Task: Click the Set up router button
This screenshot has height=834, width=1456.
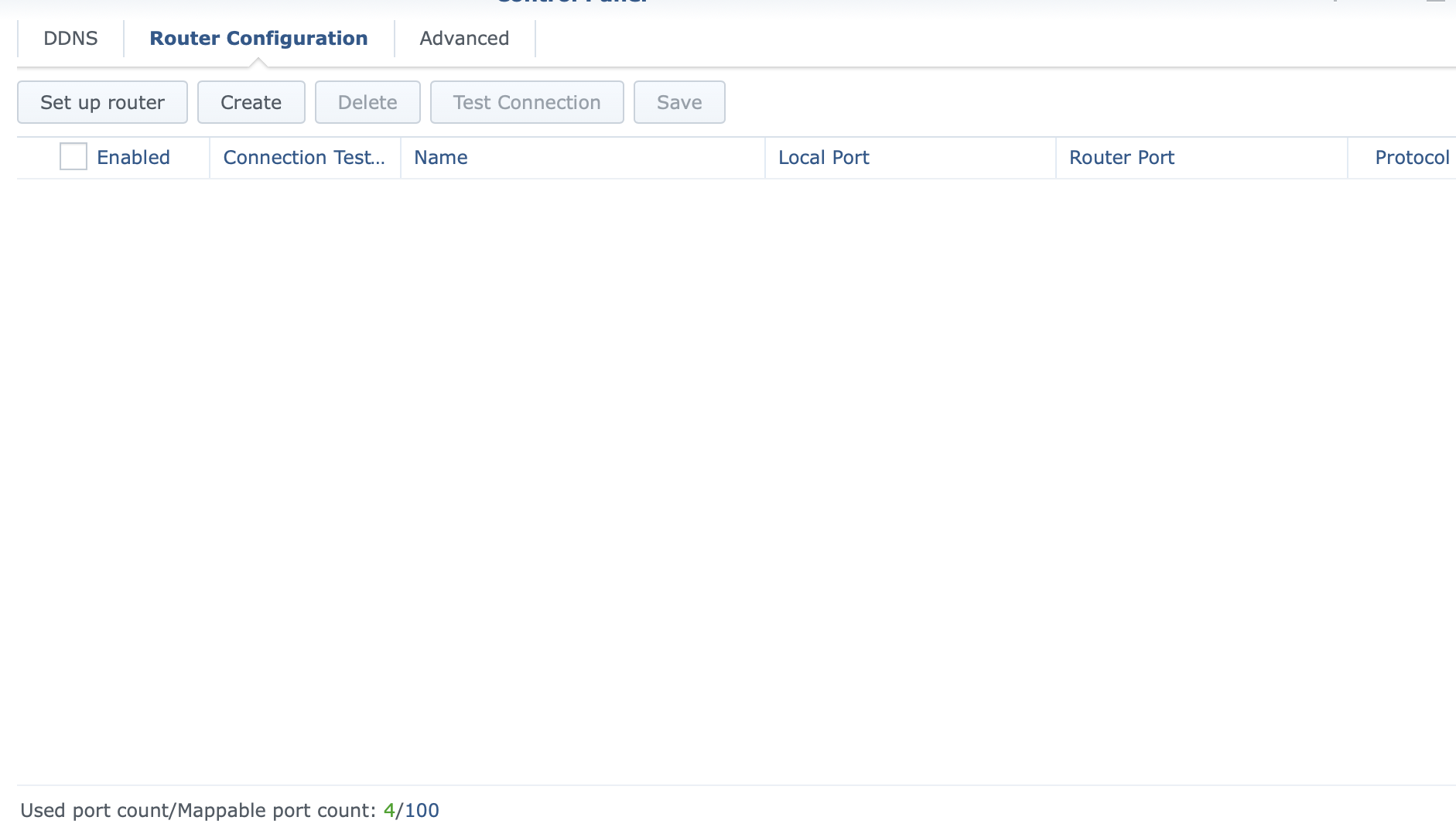Action: [102, 102]
